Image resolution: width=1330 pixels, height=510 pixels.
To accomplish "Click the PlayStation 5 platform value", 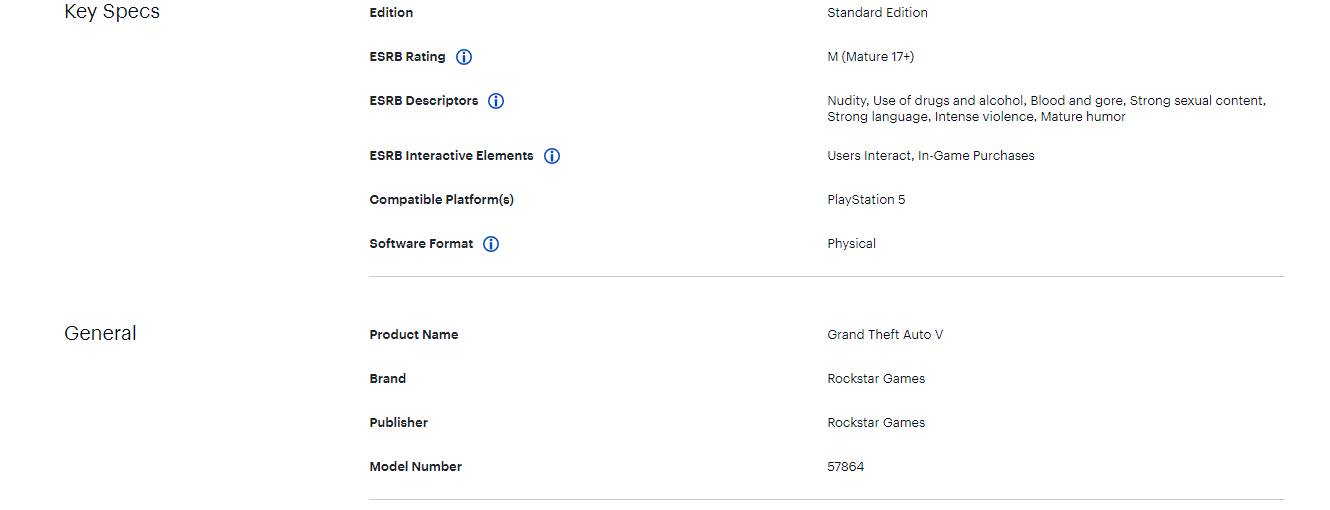I will coord(866,200).
